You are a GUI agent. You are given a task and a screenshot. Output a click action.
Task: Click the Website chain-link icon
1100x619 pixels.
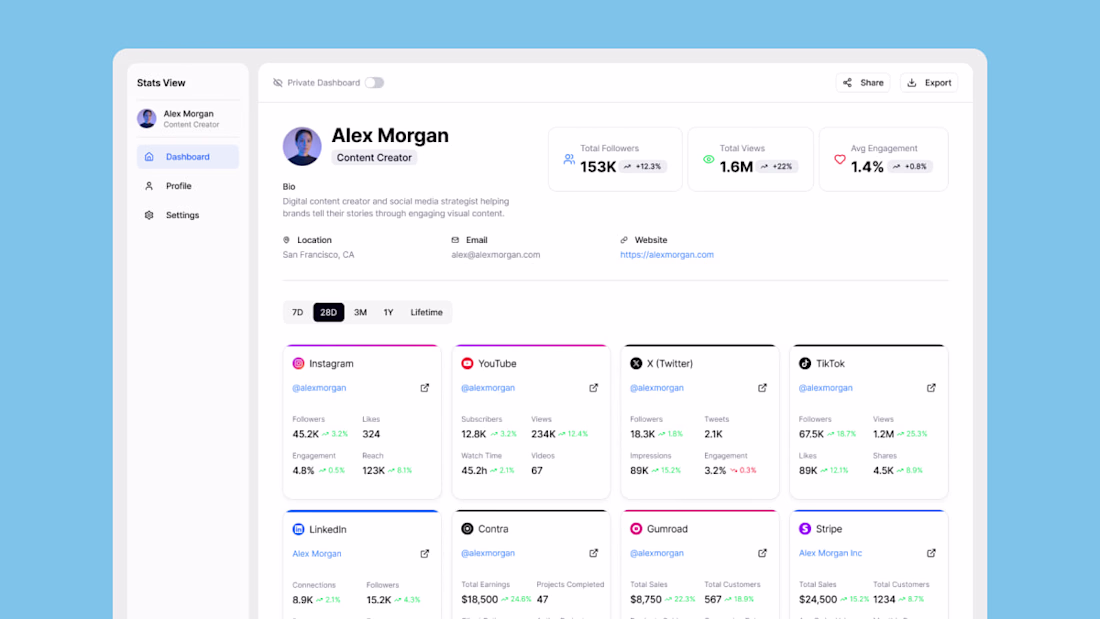pyautogui.click(x=624, y=240)
